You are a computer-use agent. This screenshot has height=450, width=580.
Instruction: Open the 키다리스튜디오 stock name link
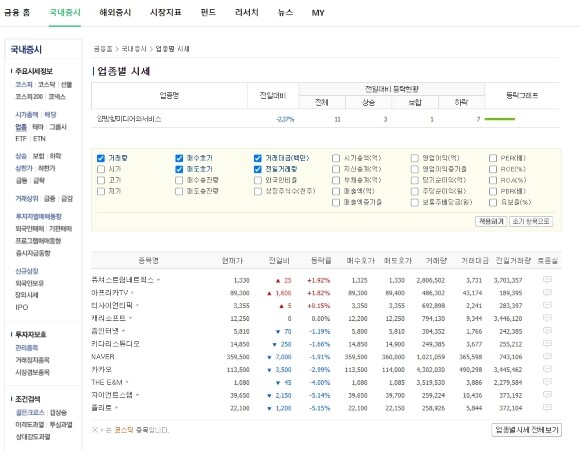click(115, 344)
